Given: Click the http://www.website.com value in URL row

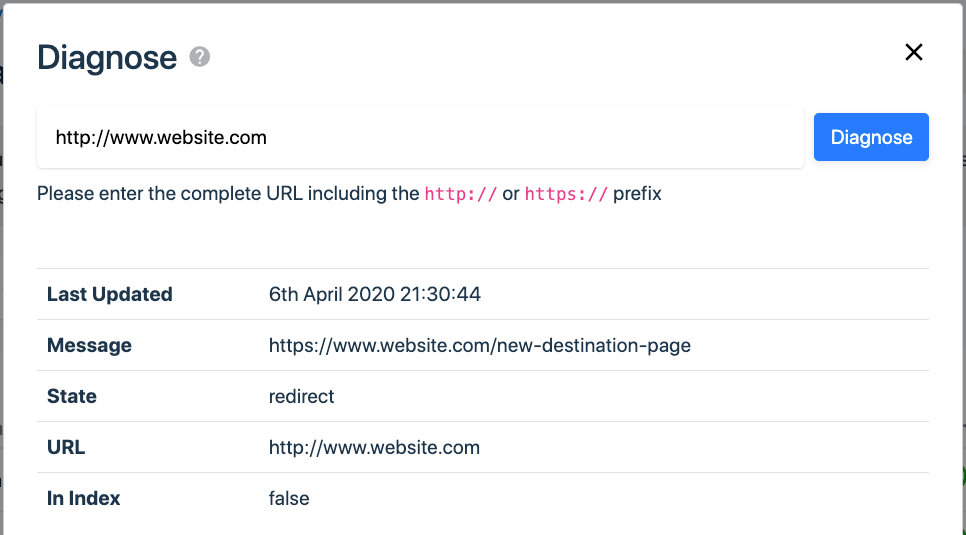Looking at the screenshot, I should tap(374, 447).
